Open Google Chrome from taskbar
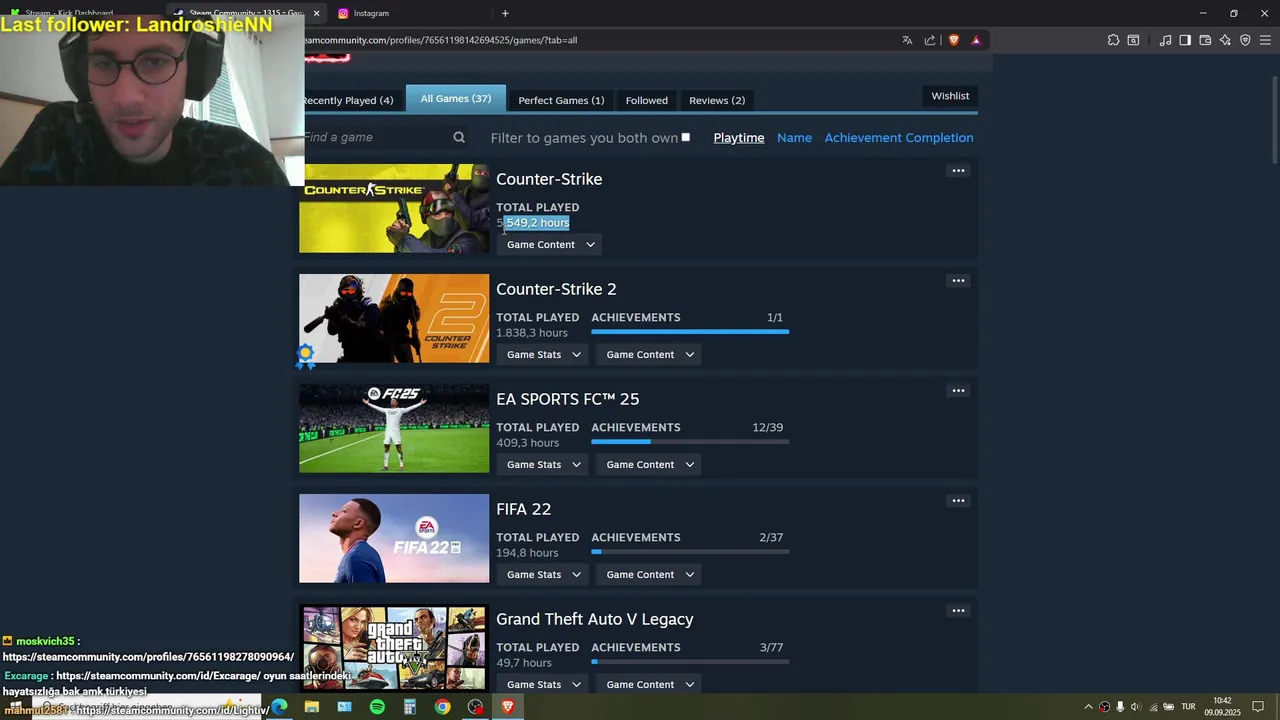The image size is (1280, 720). 442,707
